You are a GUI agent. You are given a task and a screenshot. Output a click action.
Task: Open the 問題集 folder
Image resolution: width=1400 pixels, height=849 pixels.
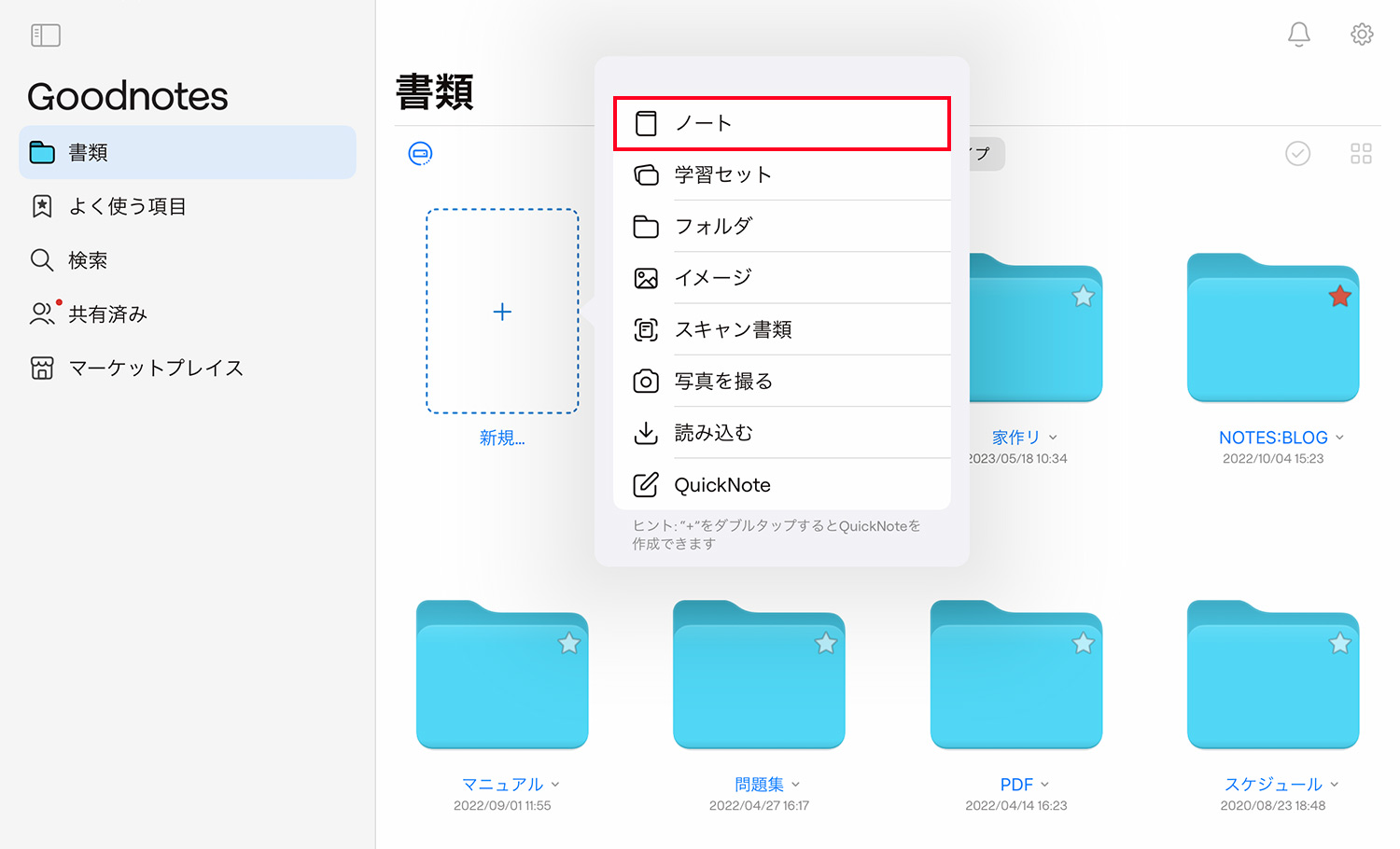[759, 675]
